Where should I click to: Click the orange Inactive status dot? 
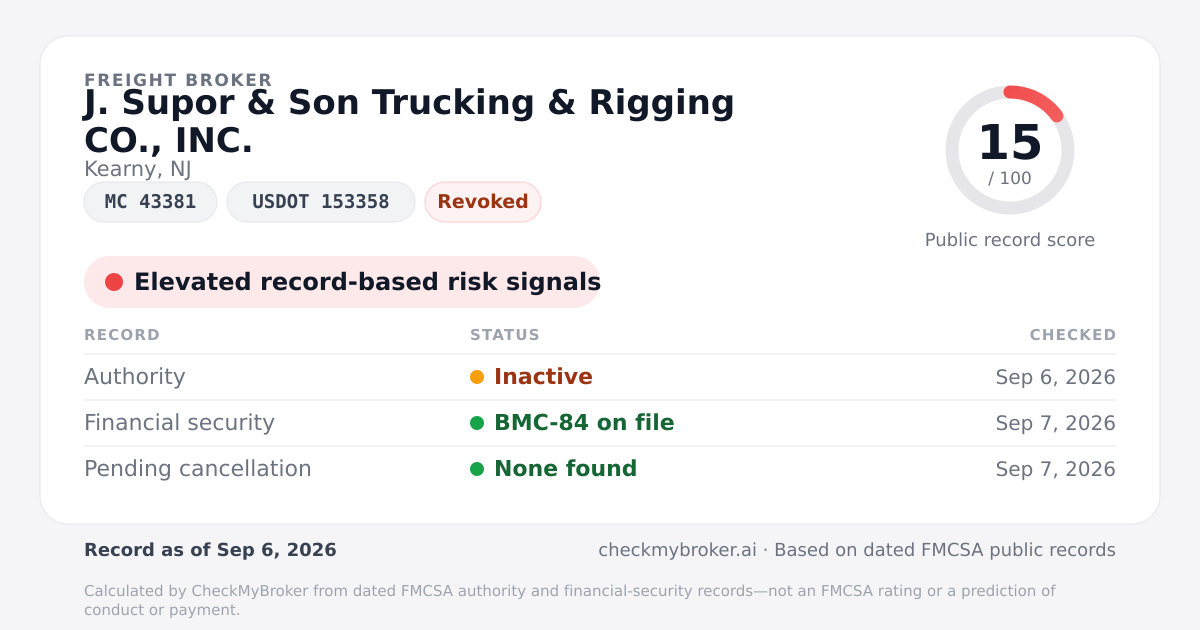(x=477, y=377)
